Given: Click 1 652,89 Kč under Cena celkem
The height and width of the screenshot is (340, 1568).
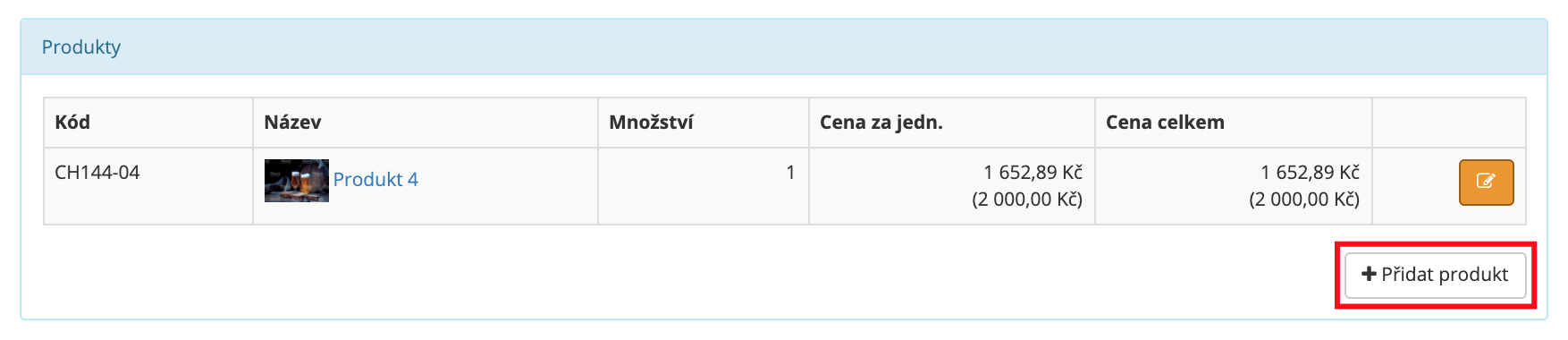Looking at the screenshot, I should (x=1310, y=172).
